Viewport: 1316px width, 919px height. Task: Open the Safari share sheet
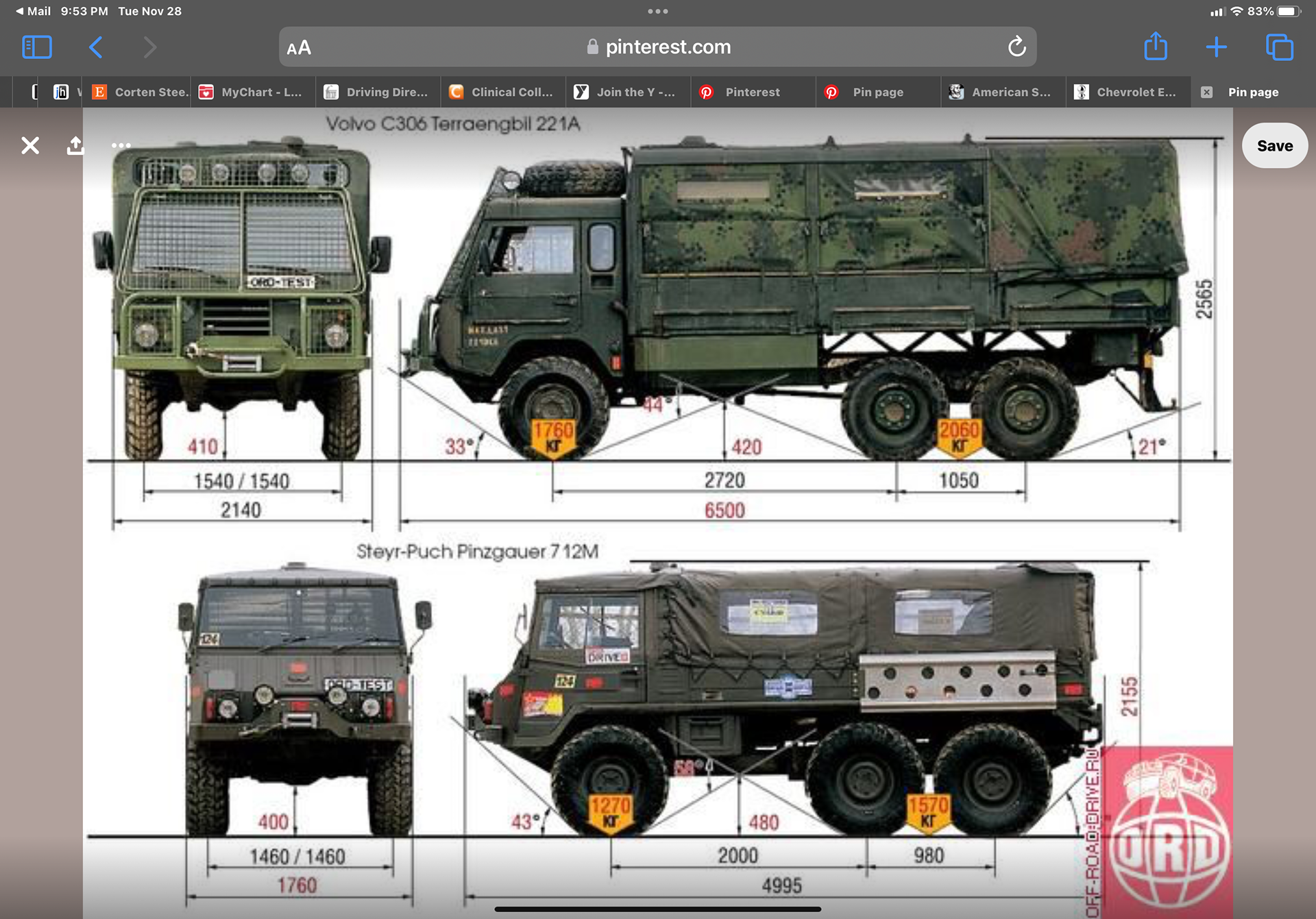point(1156,47)
